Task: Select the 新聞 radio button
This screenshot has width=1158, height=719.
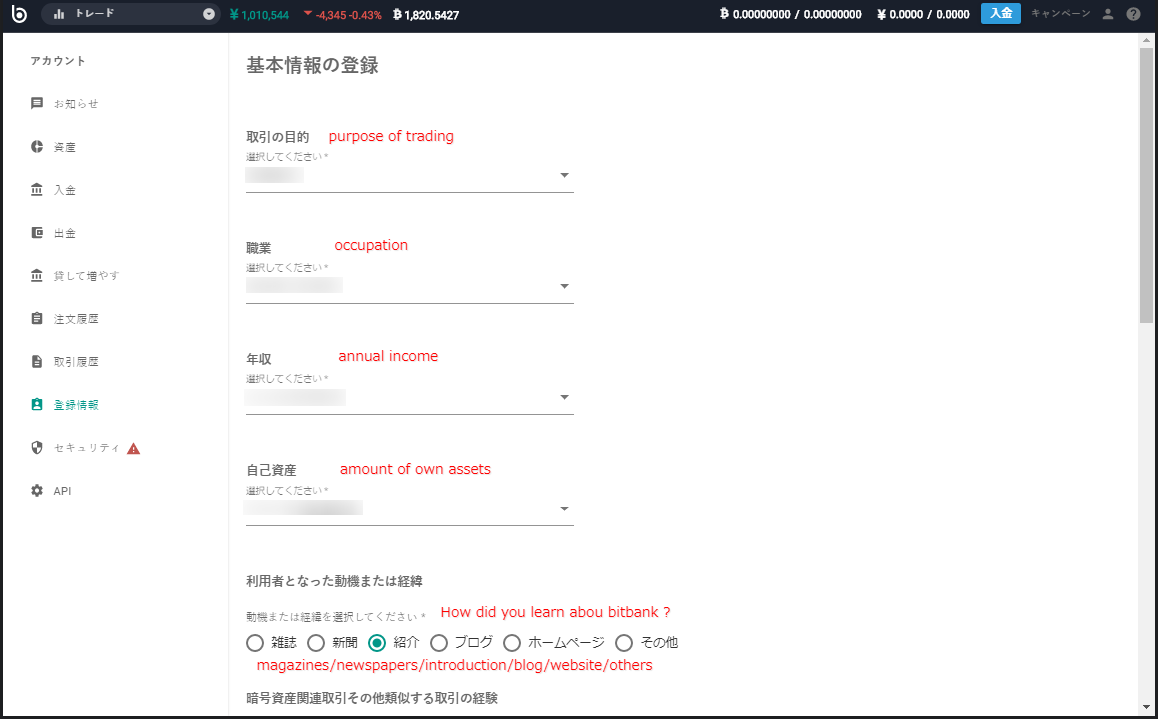Action: 316,643
